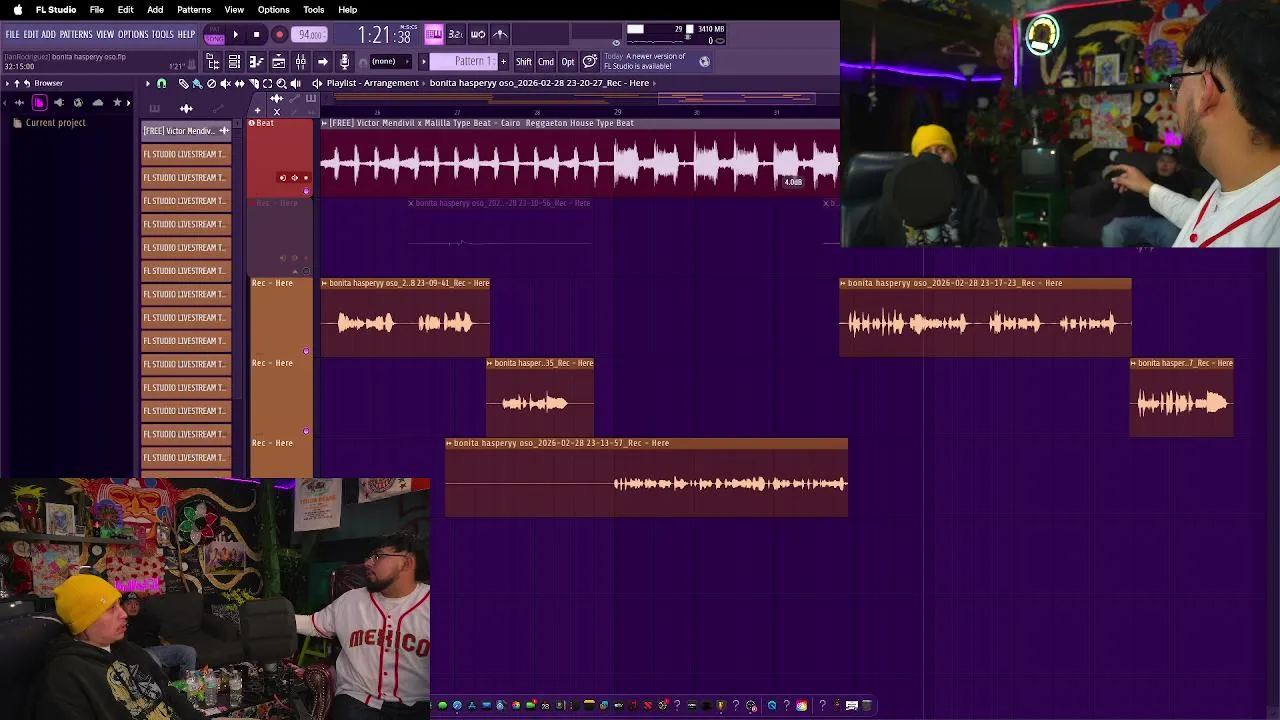Select the FREE Victor Mendivil picker entry
Viewport: 1280px width, 720px height.
click(x=186, y=131)
